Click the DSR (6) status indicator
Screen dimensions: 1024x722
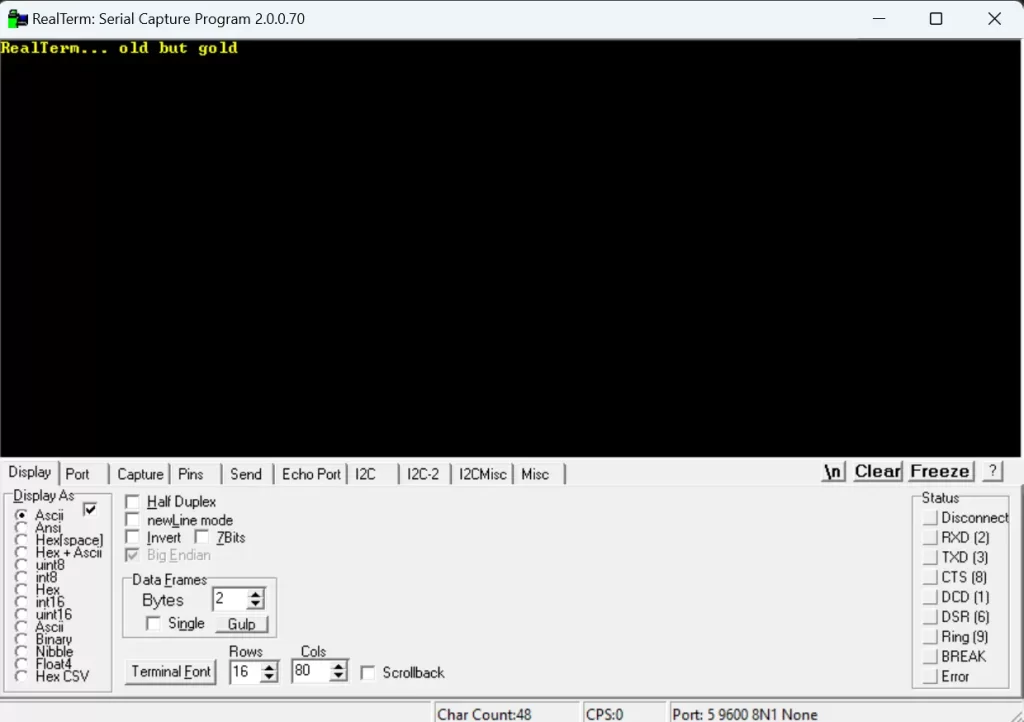(x=930, y=617)
